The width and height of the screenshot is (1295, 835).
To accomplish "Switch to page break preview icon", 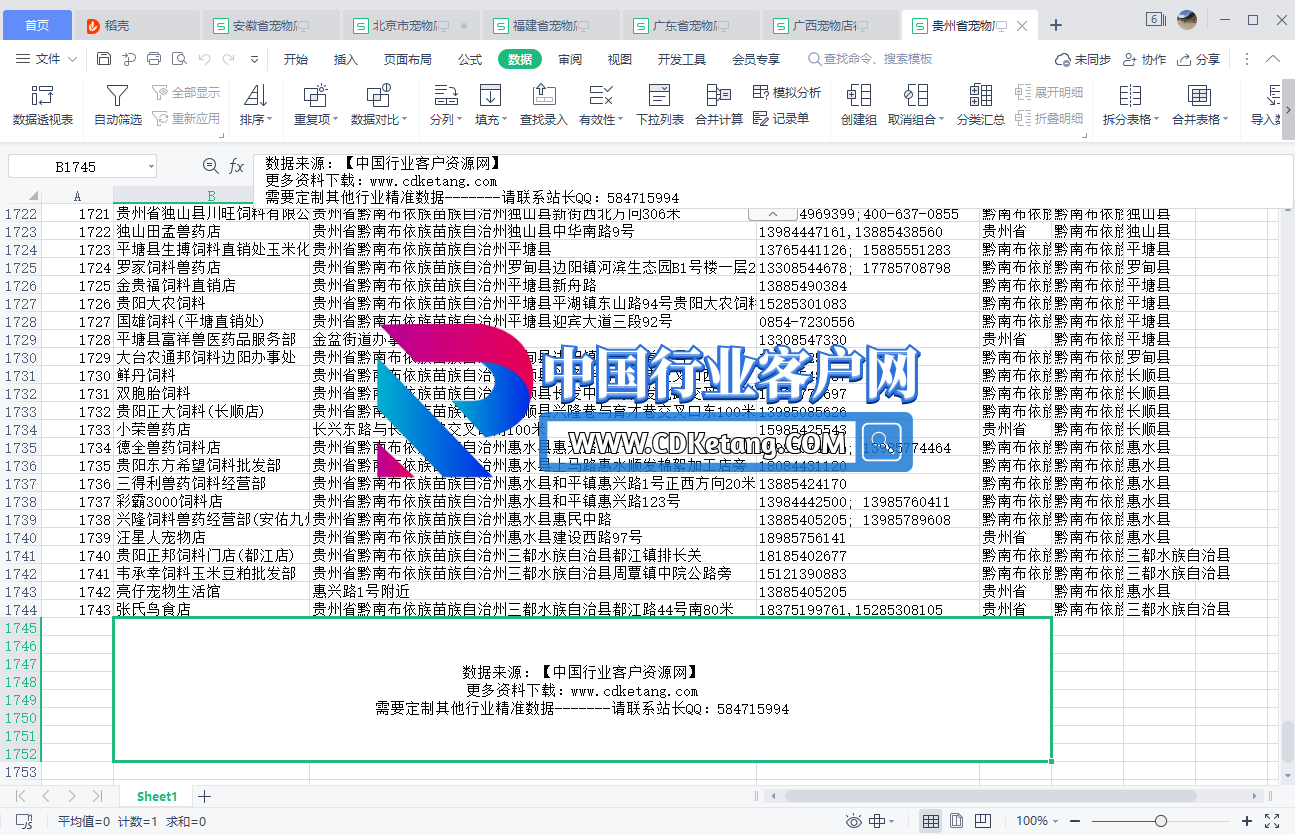I will [x=981, y=821].
